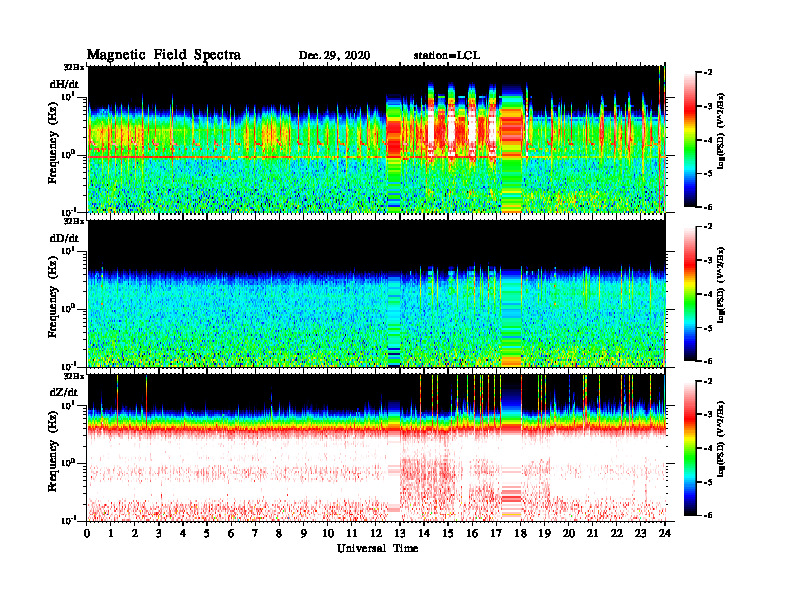Click the date 'Dec. 29, 2020'
792x612 pixels.
pos(334,56)
